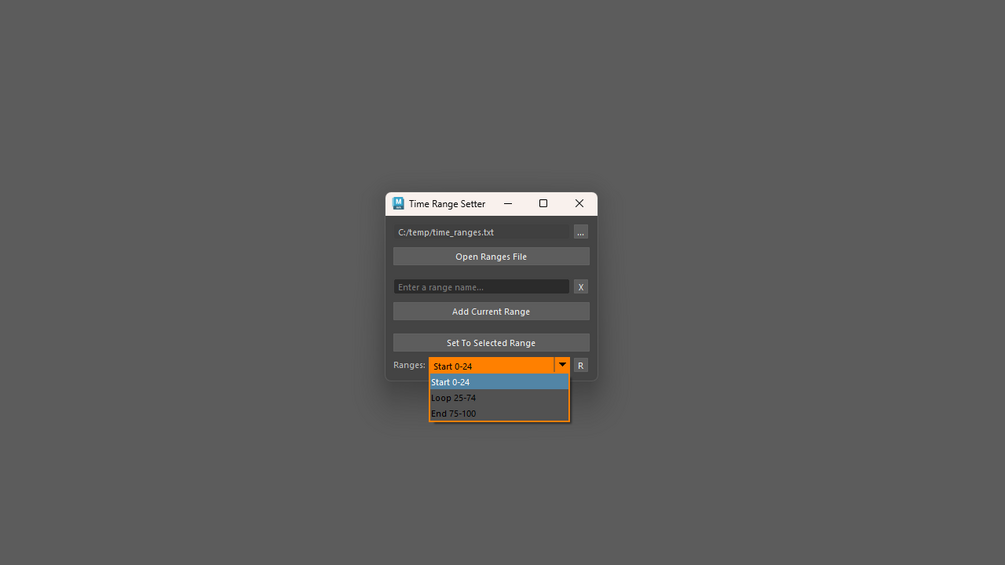Focus the 'Enter a range name...' text field
This screenshot has height=565, width=1005.
tap(481, 287)
